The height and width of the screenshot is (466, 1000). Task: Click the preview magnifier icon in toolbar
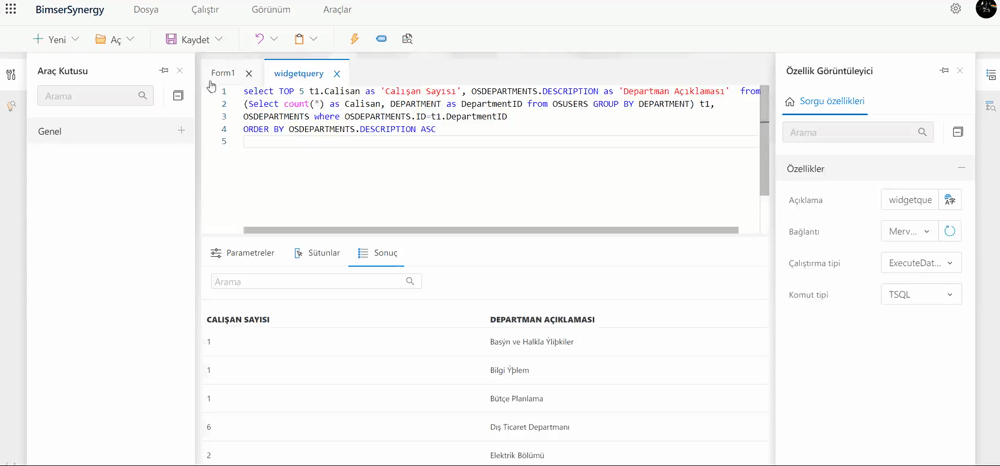[407, 39]
